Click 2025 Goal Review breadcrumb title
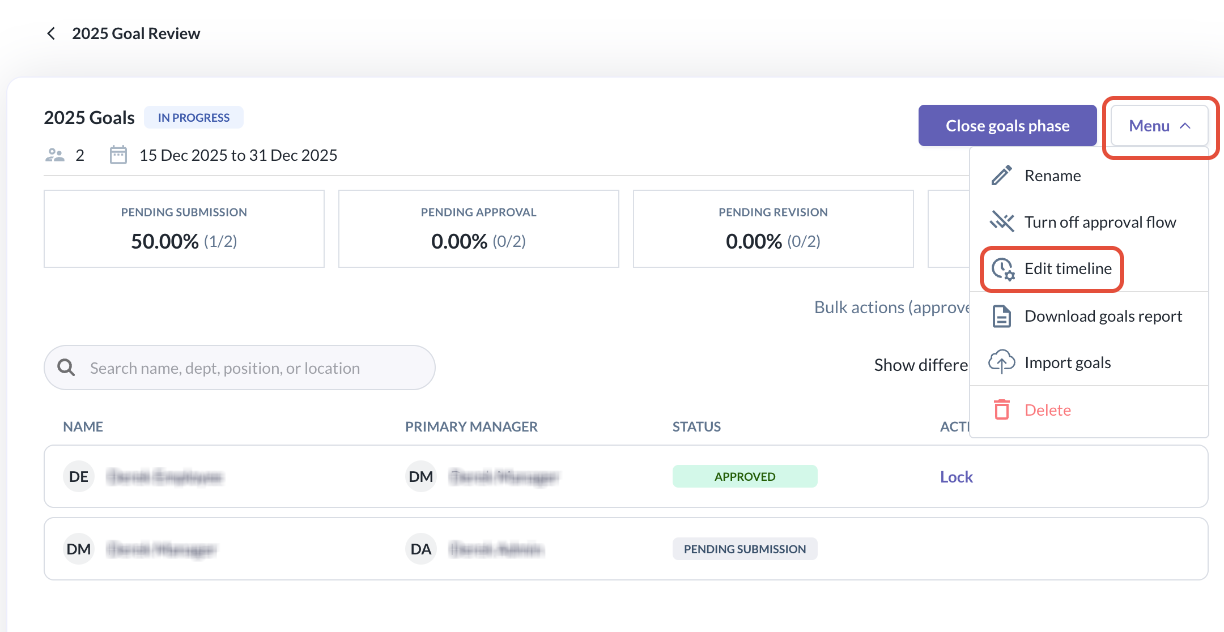Image resolution: width=1224 pixels, height=632 pixels. coord(136,33)
